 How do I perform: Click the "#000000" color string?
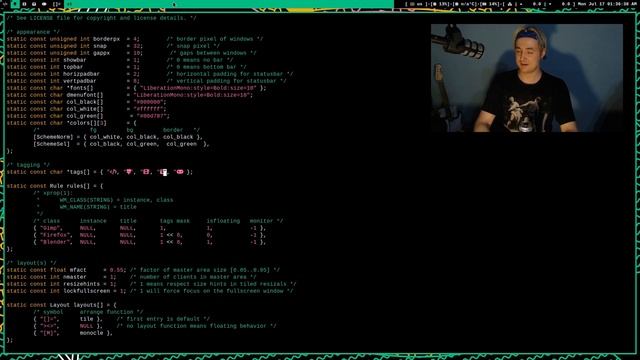[x=150, y=102]
